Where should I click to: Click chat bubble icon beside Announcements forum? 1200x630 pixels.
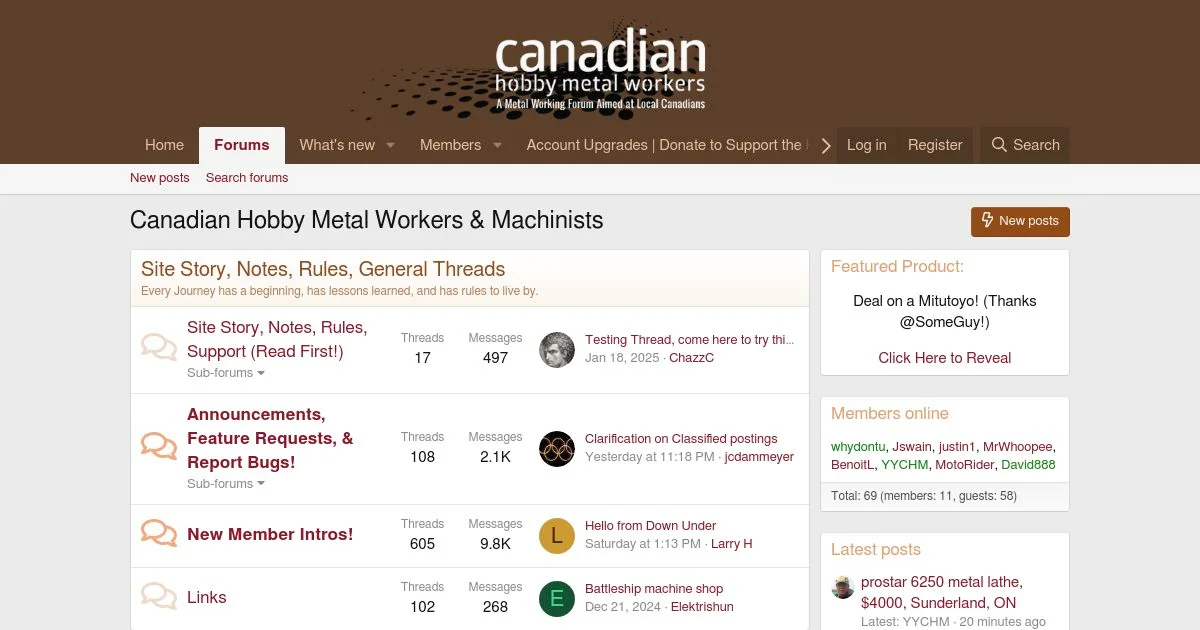[x=159, y=446]
